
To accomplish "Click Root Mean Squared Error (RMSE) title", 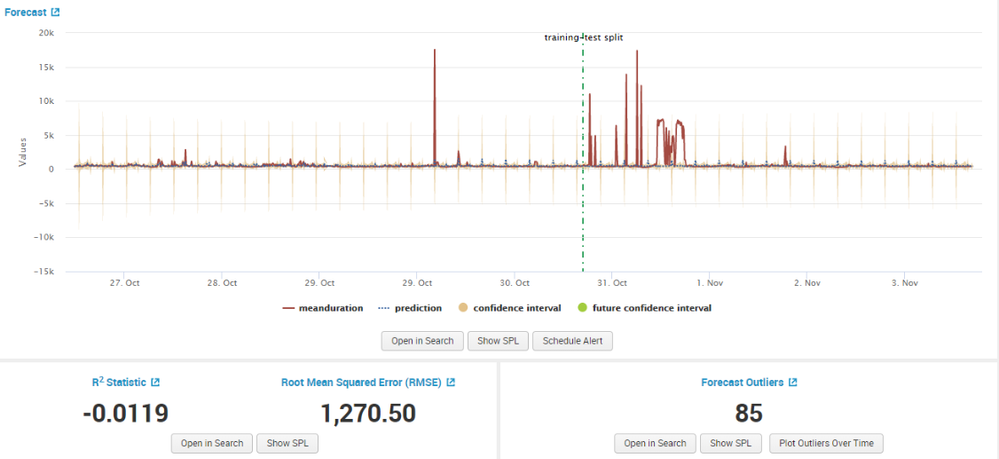I will tap(362, 382).
